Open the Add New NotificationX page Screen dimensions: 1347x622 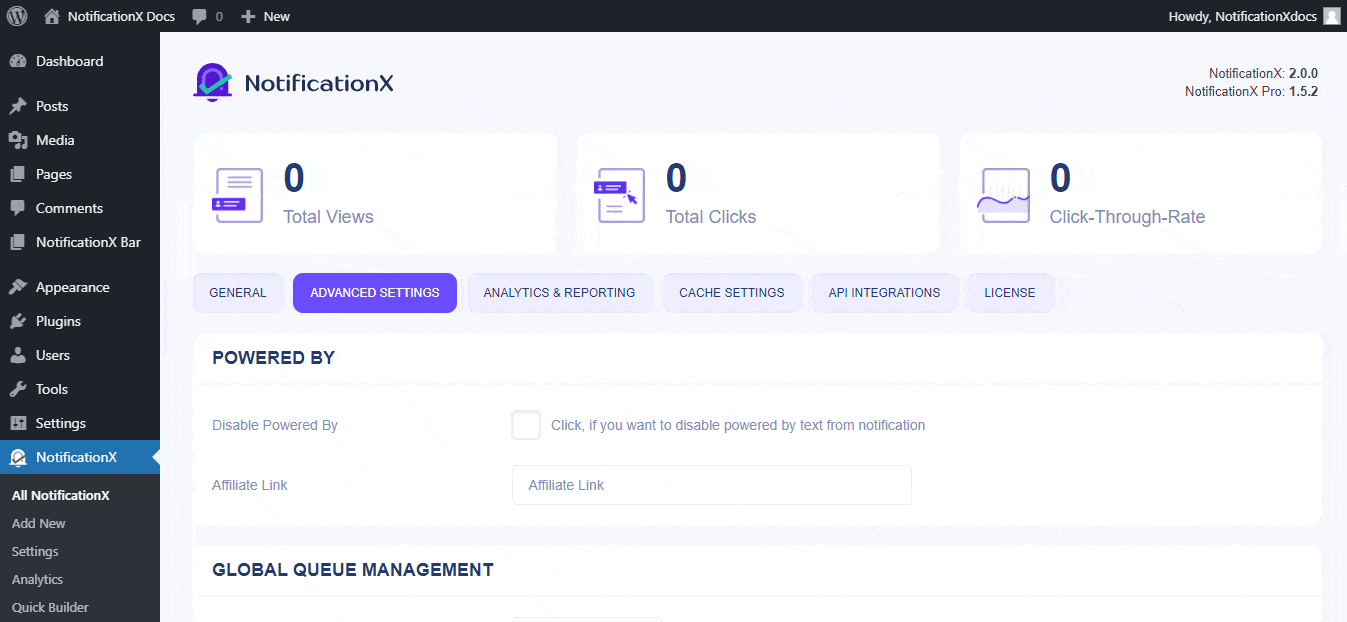click(38, 523)
